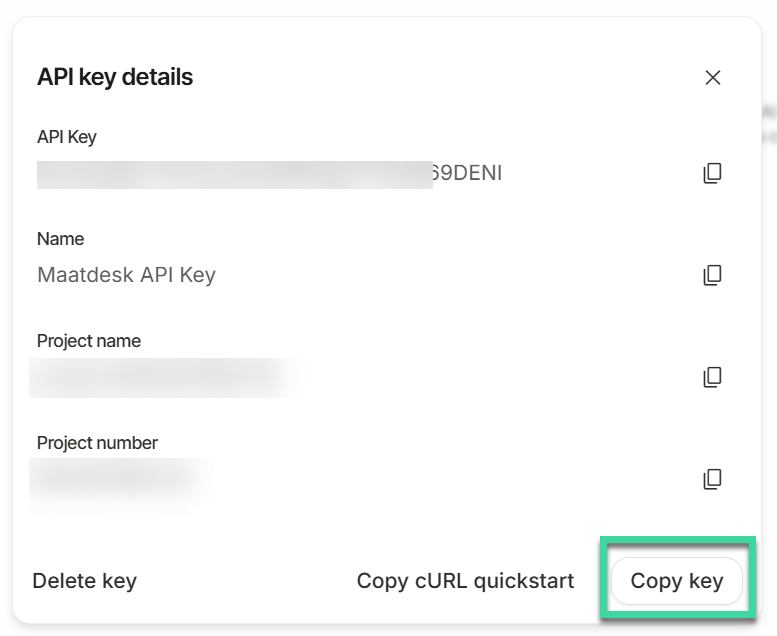
Task: Click the copy icon beside Project name
Action: (x=712, y=377)
